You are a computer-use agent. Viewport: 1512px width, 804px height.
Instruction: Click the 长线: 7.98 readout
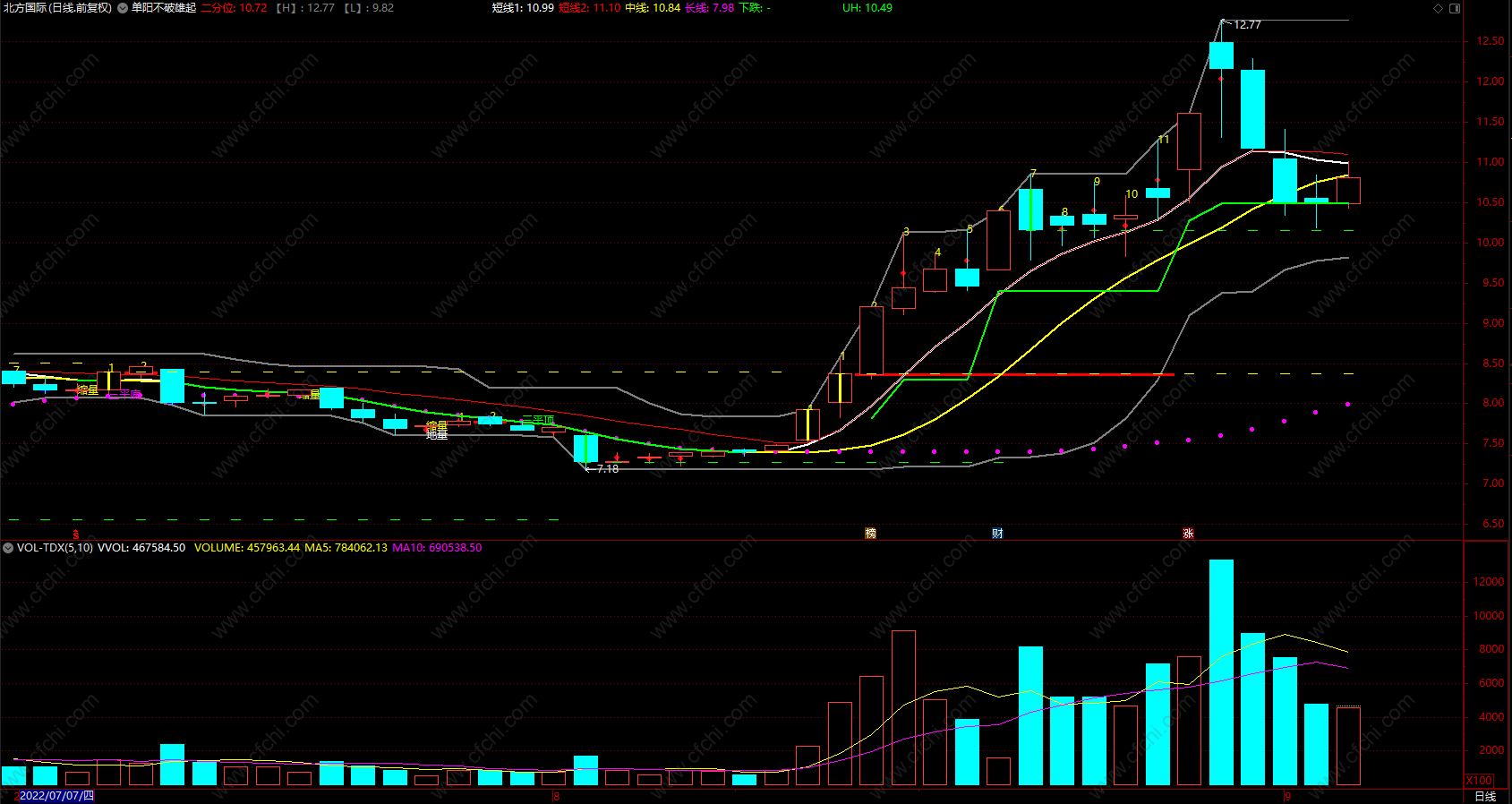(x=710, y=8)
